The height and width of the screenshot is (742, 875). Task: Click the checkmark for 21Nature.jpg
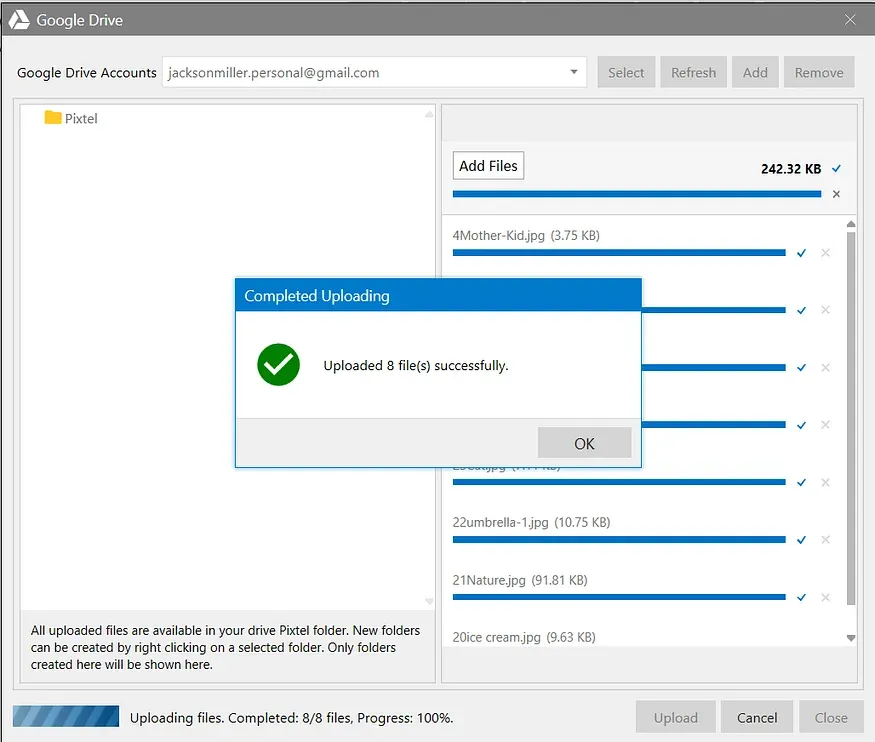(801, 597)
